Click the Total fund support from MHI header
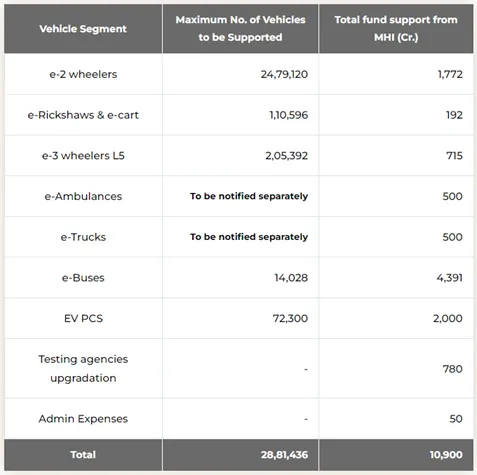The image size is (477, 475). [396, 28]
